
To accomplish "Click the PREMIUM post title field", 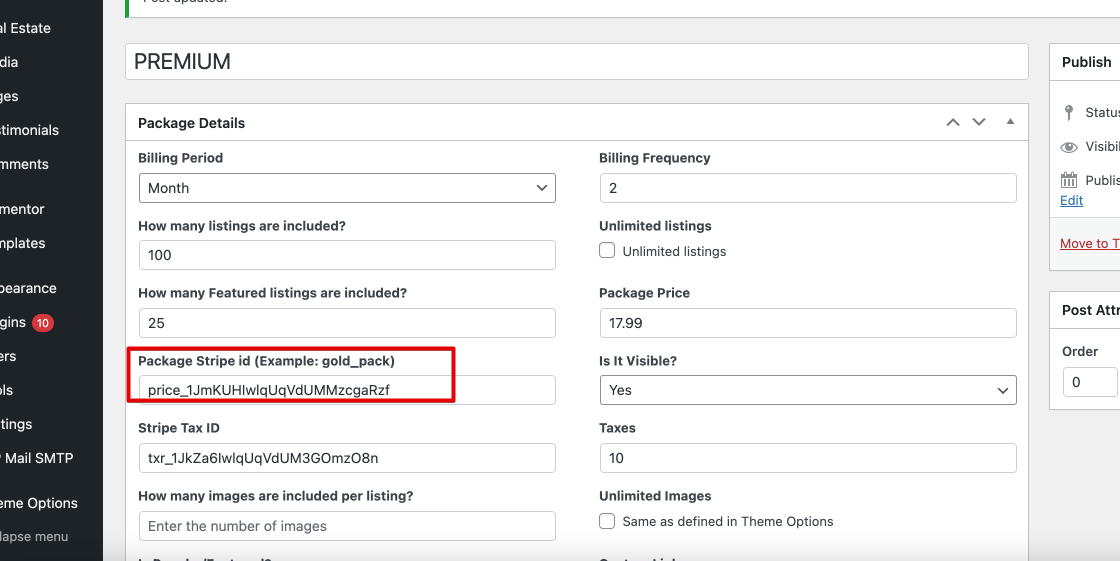I will (576, 61).
